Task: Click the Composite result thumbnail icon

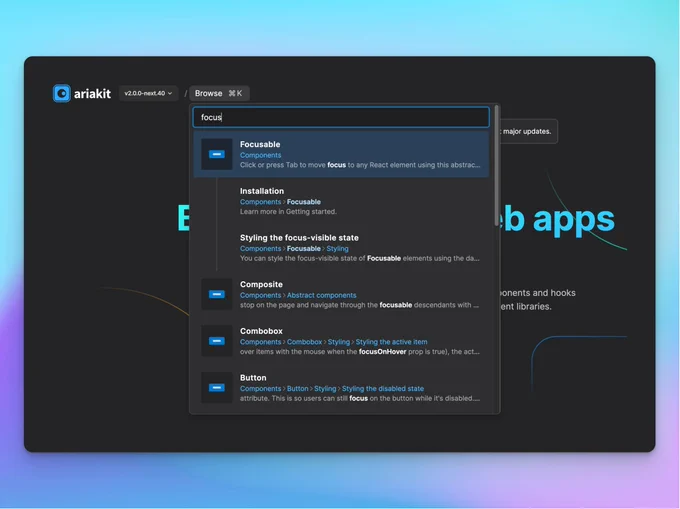Action: [216, 294]
